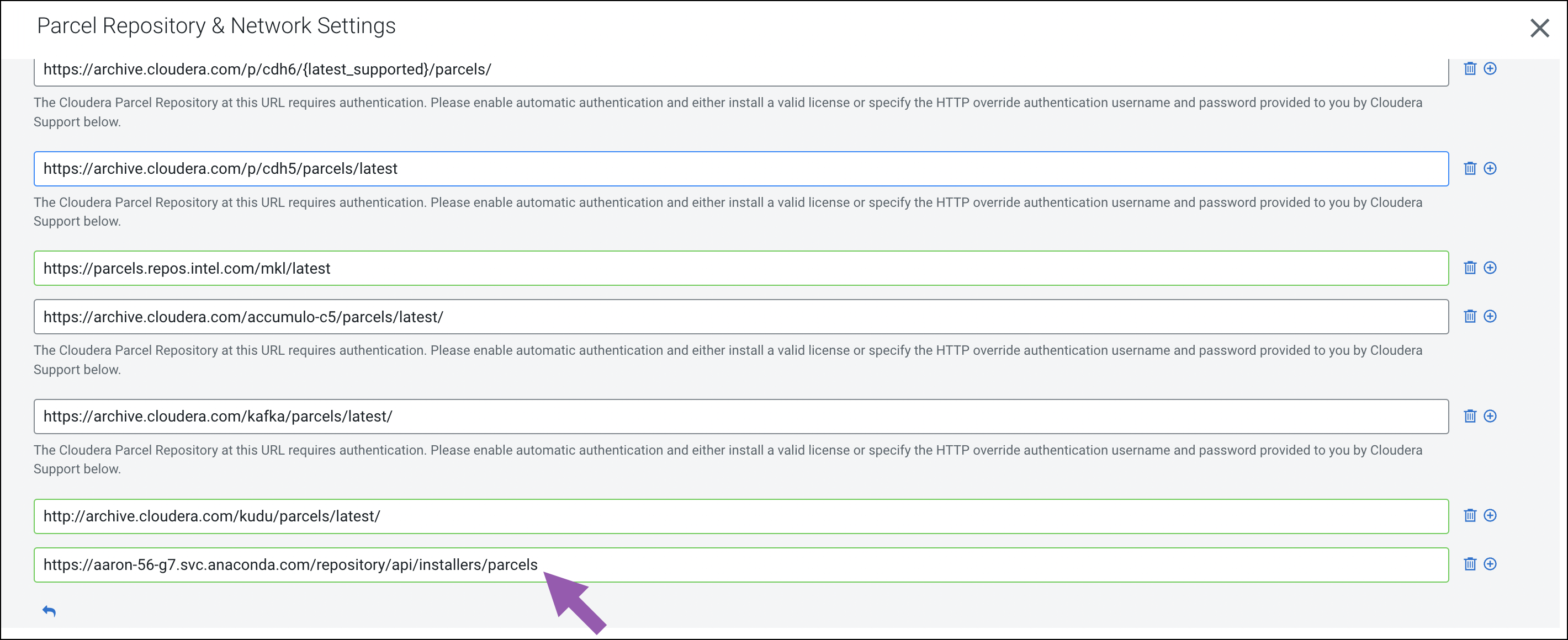Focus the cdh5 parcels URL field
This screenshot has height=640, width=1568.
click(740, 169)
